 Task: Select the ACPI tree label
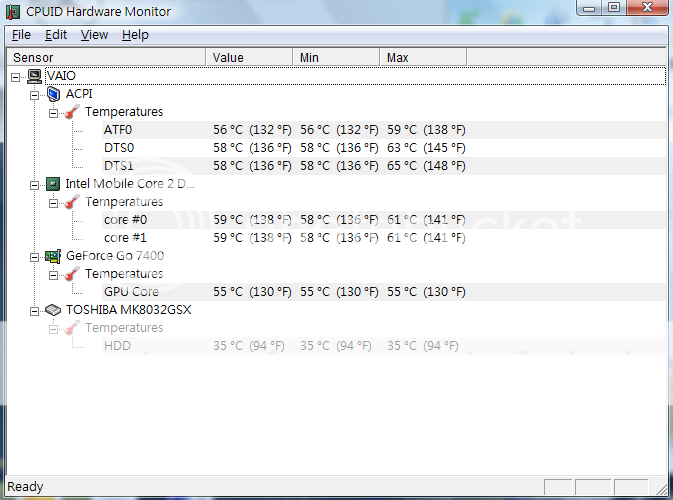coord(79,94)
